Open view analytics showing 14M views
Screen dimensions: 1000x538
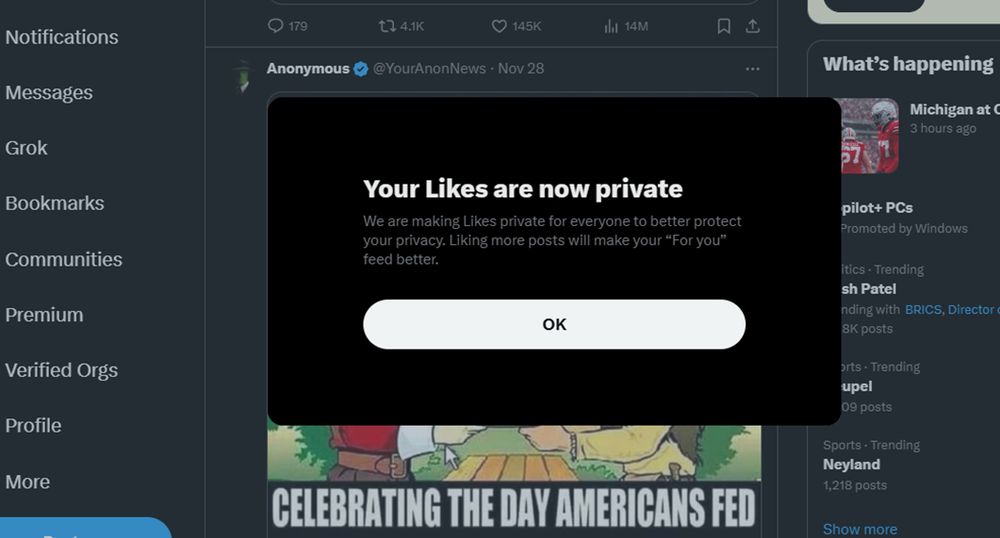(611, 26)
